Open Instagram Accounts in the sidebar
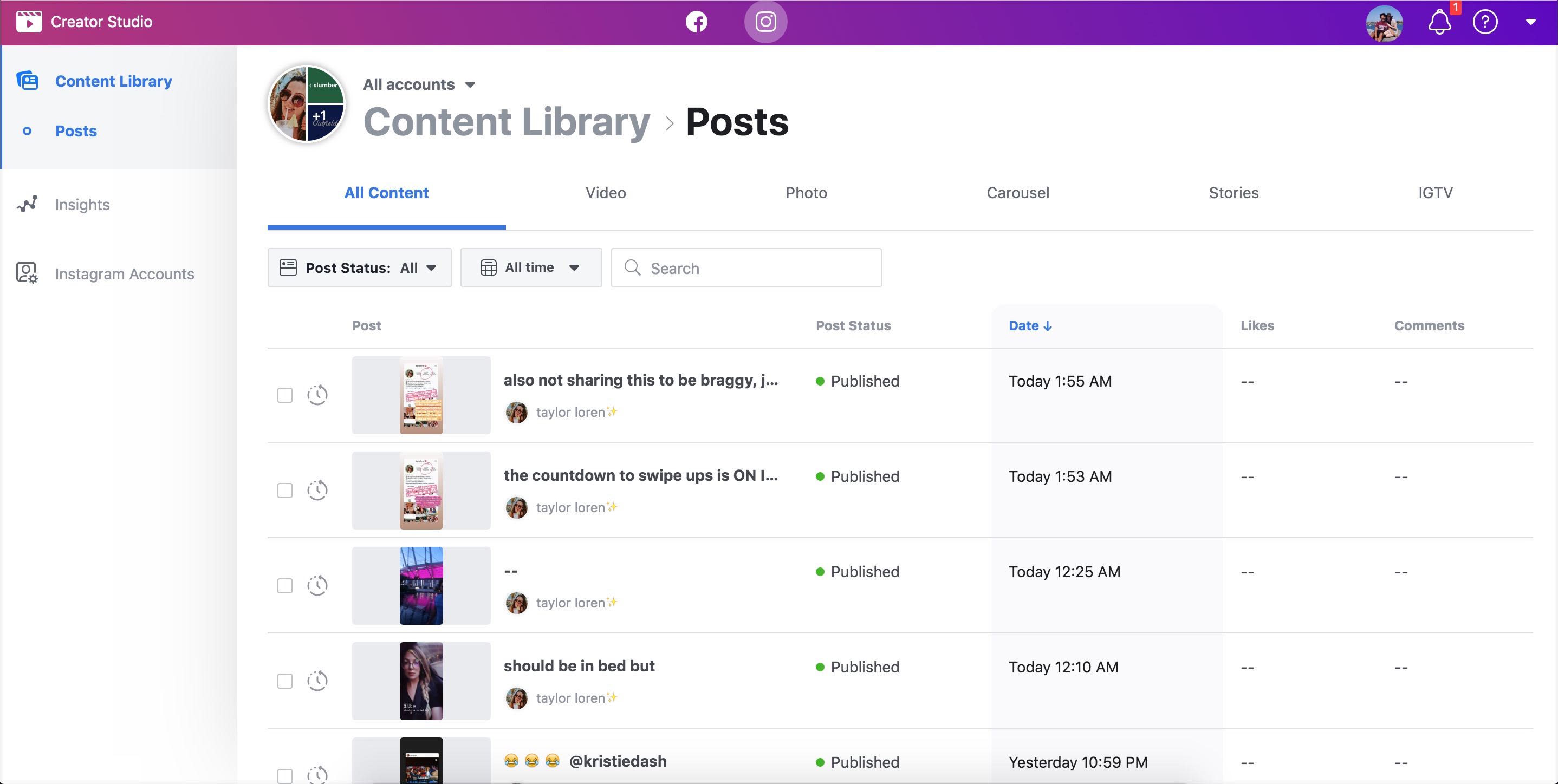The height and width of the screenshot is (784, 1558). pos(124,274)
